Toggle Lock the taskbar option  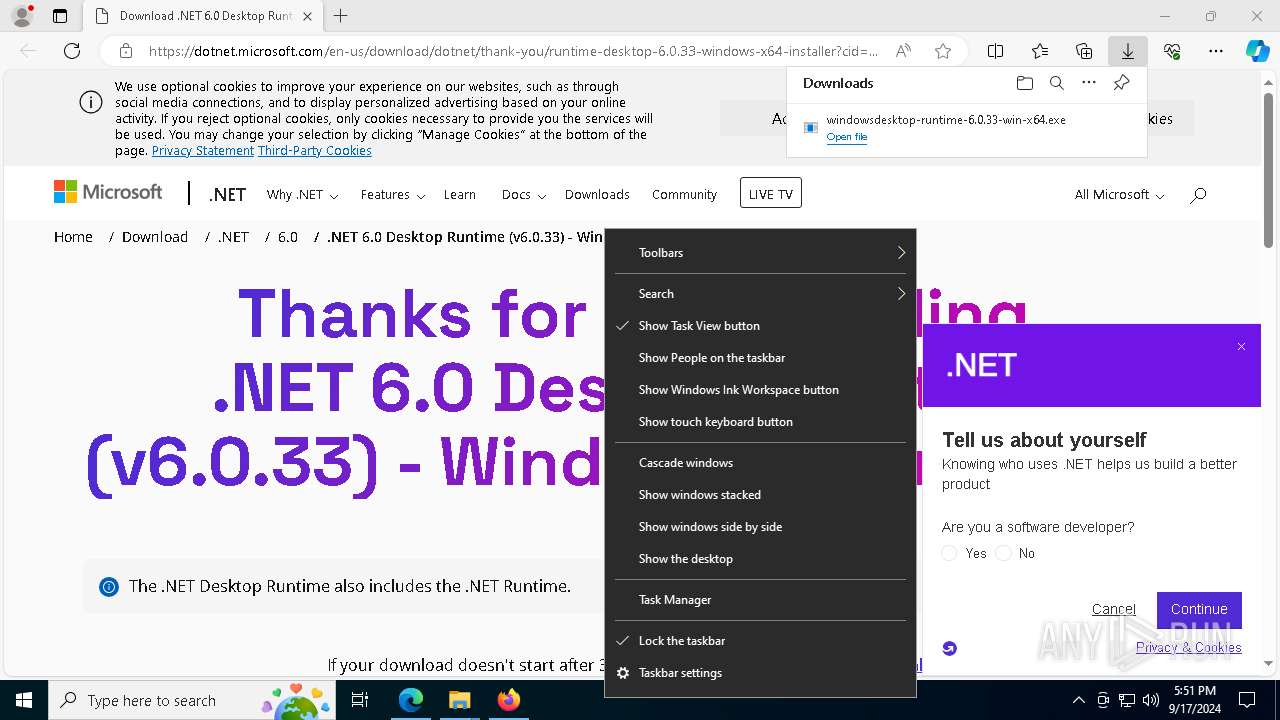(760, 641)
